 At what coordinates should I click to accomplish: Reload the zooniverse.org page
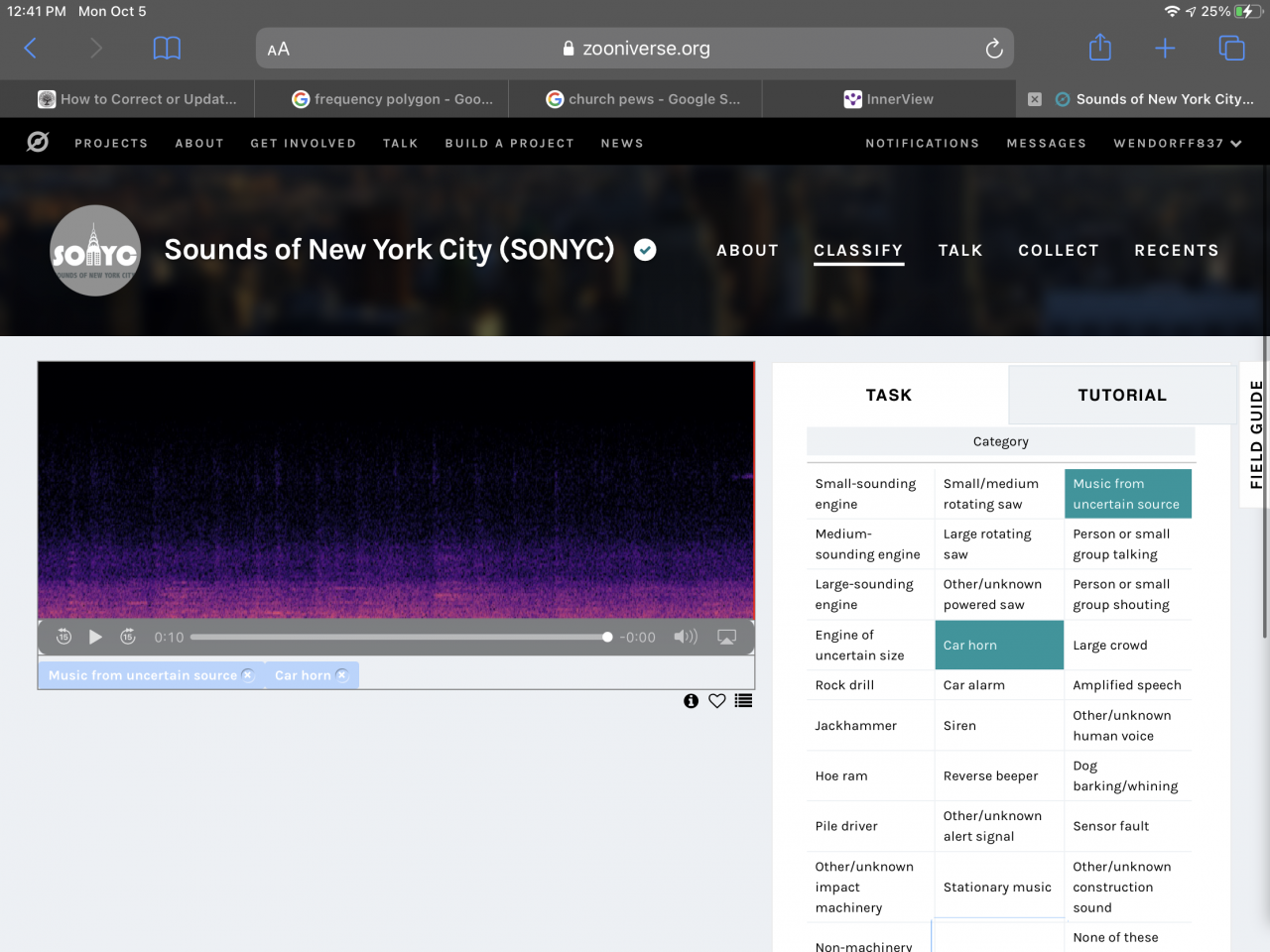993,49
